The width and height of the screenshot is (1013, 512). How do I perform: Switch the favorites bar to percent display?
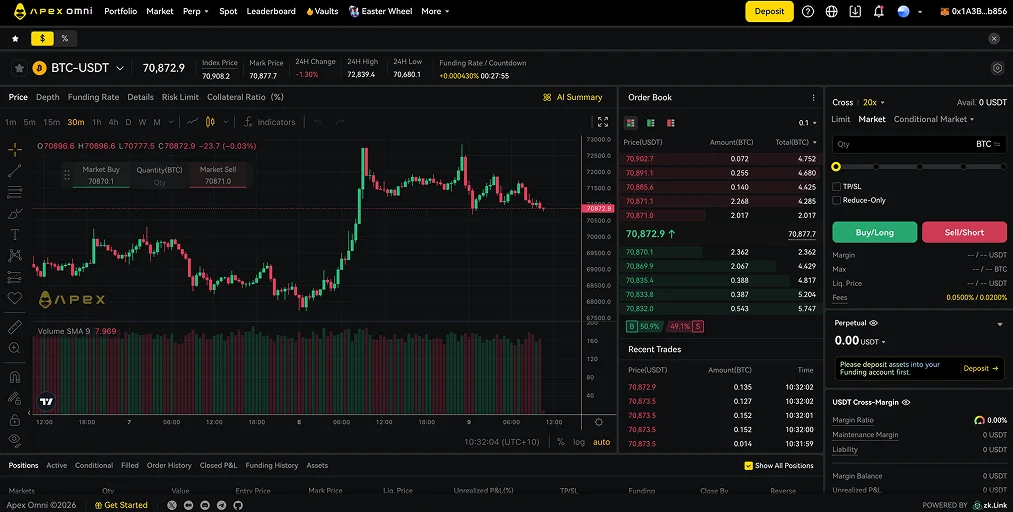point(65,39)
